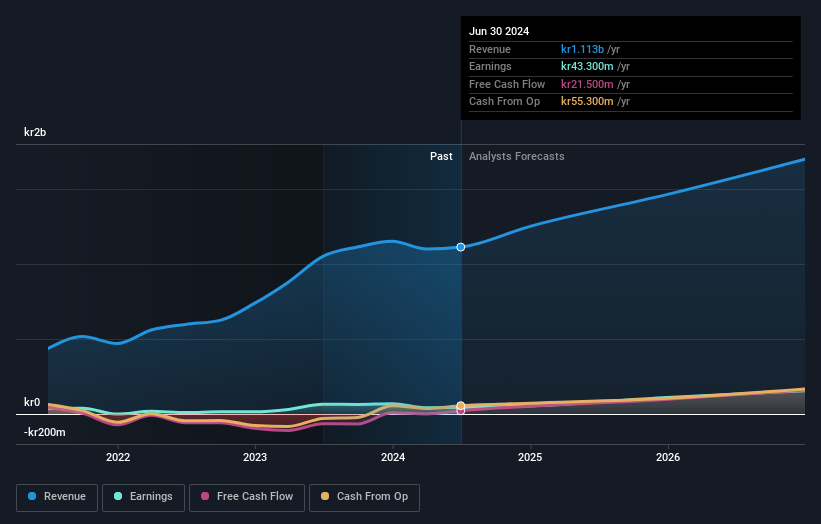This screenshot has width=821, height=524.
Task: Click the kr1.113b revenue value
Action: point(582,49)
